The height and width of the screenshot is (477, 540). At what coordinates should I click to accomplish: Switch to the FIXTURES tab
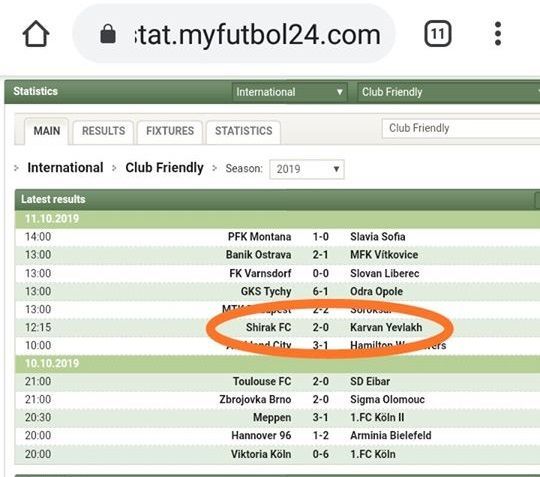click(170, 131)
